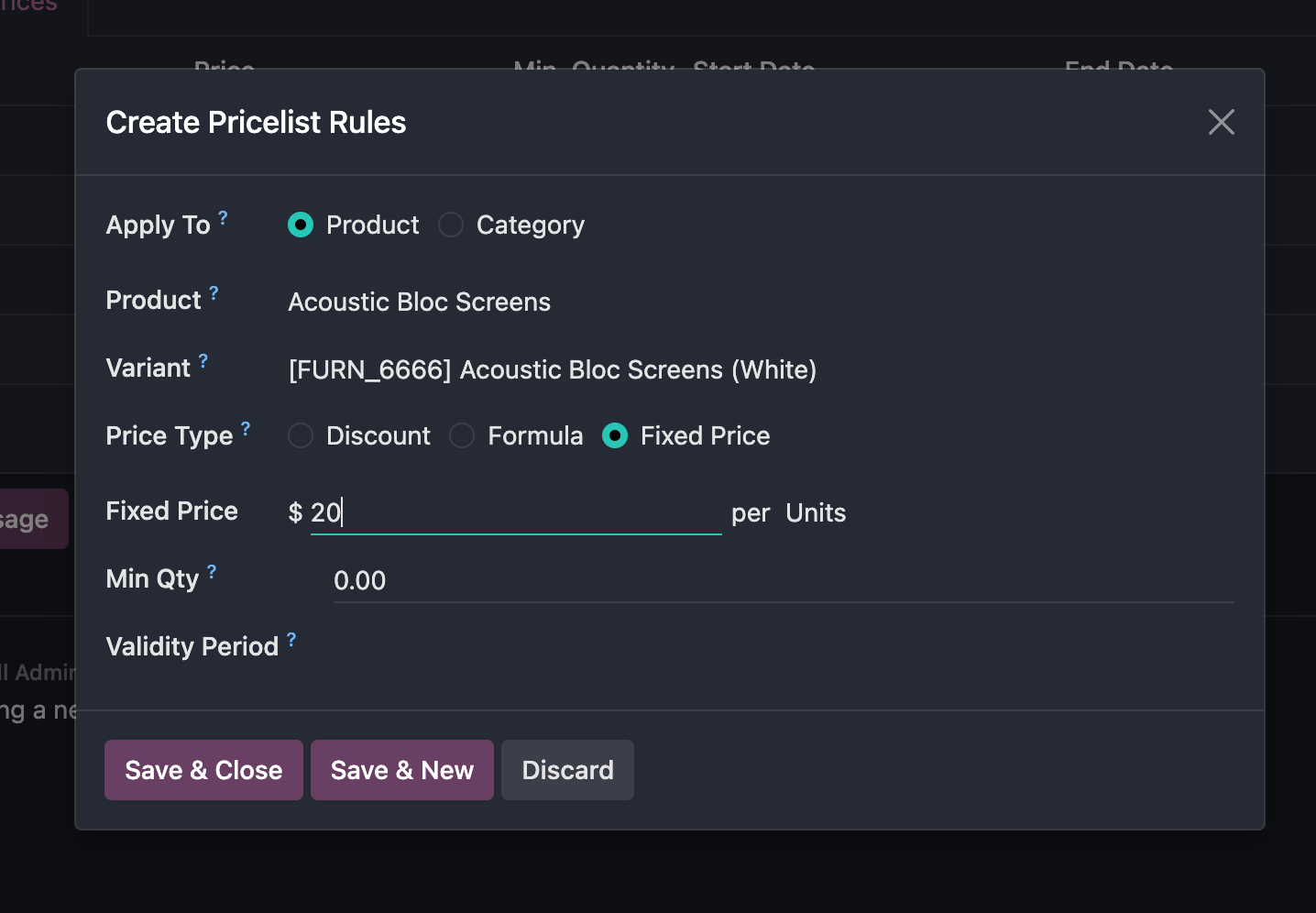Select the Category radio button
1316x913 pixels.
pos(451,225)
